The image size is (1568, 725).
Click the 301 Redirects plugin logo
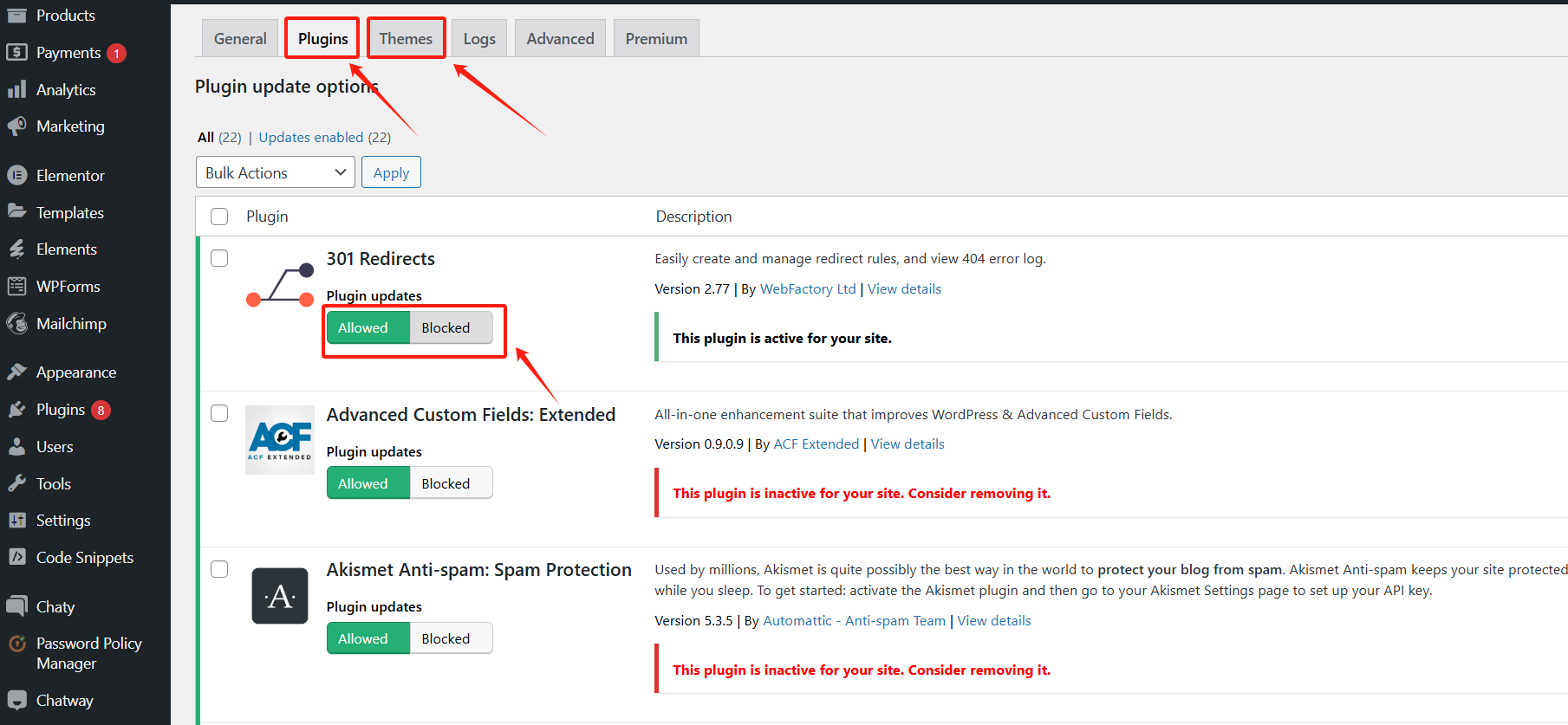(x=280, y=285)
